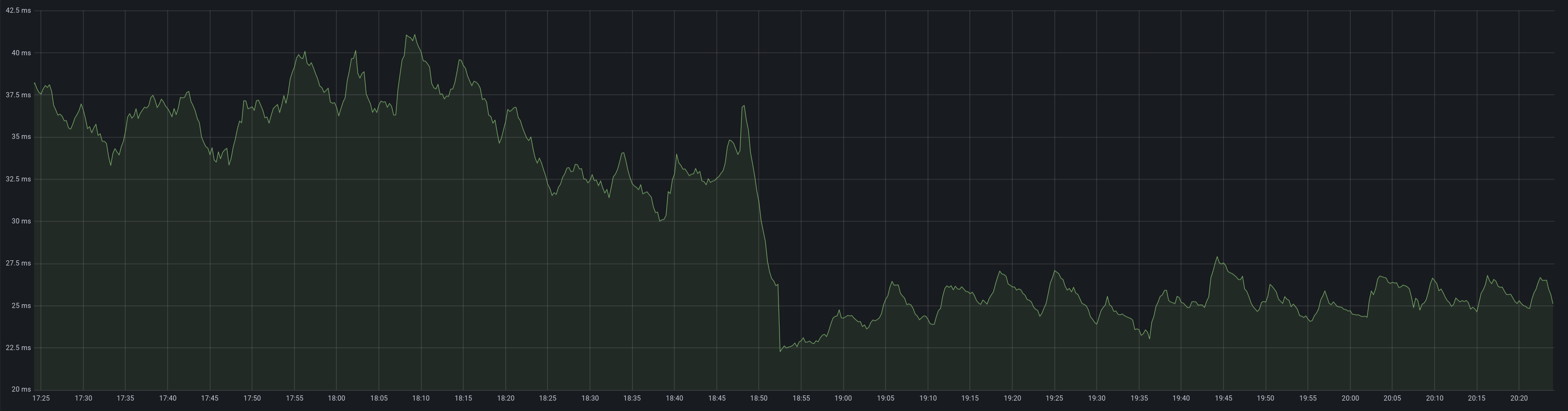Click the 30 ms y-axis label
The width and height of the screenshot is (1568, 411).
[21, 222]
